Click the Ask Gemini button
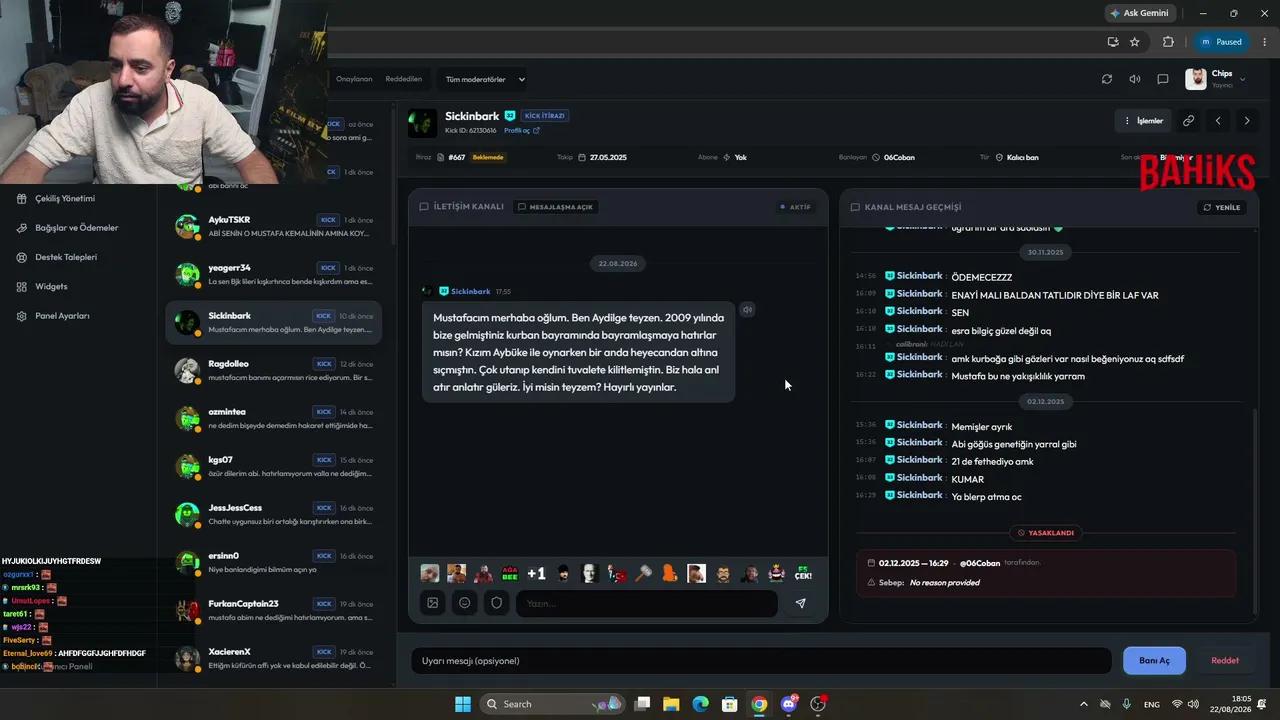Screen dimensions: 1280x720 1139,13
